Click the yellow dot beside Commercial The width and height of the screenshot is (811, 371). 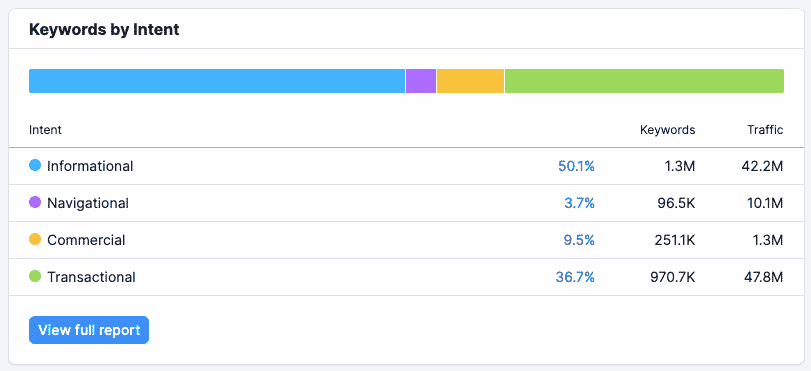(35, 240)
